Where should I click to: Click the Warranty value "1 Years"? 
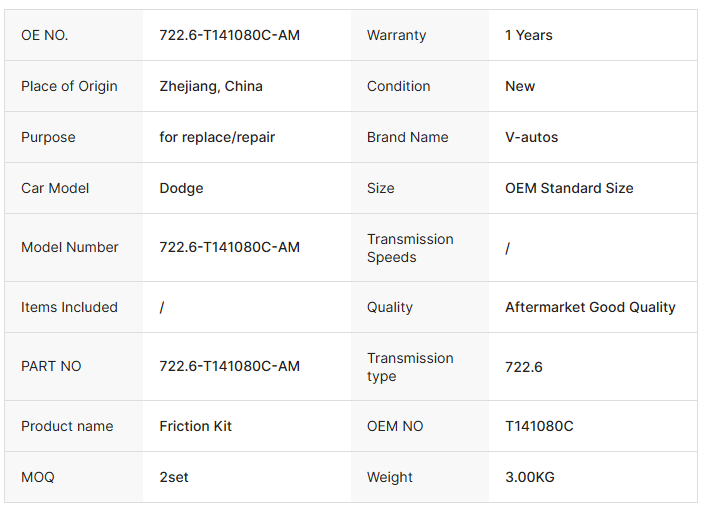[x=528, y=35]
